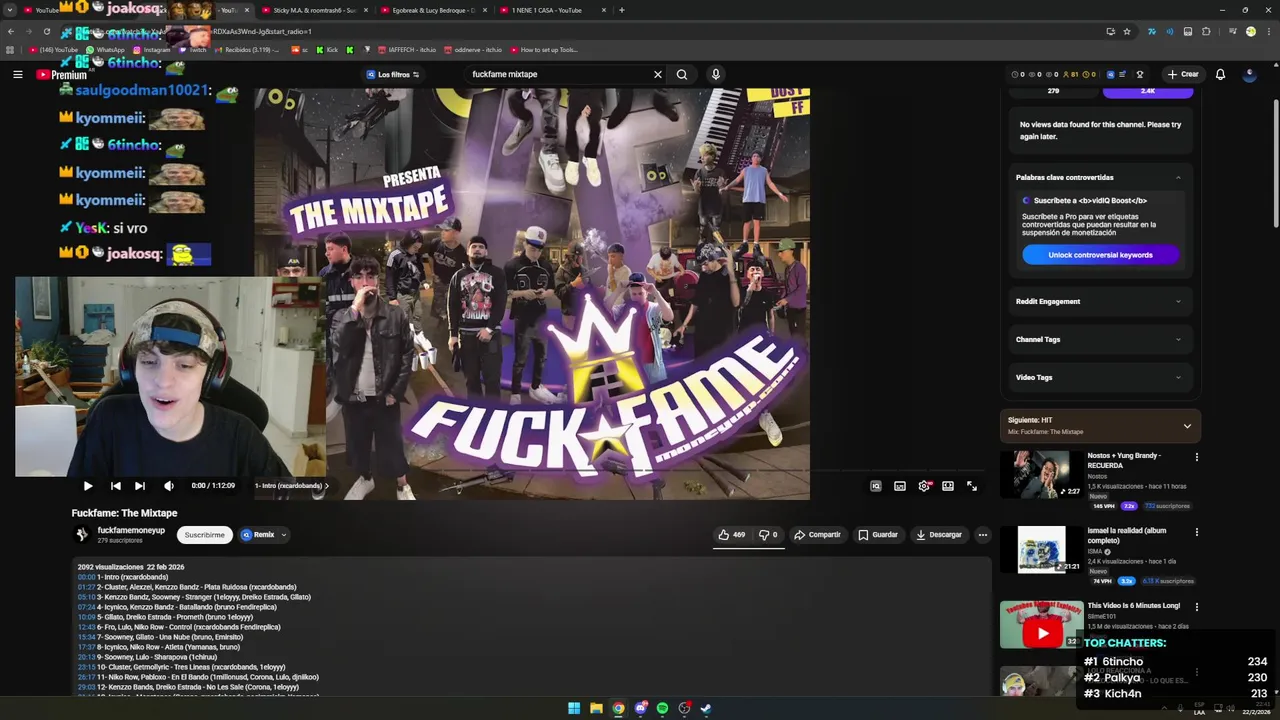Open File Explorer from the taskbar
The image size is (1280, 720).
coord(596,708)
